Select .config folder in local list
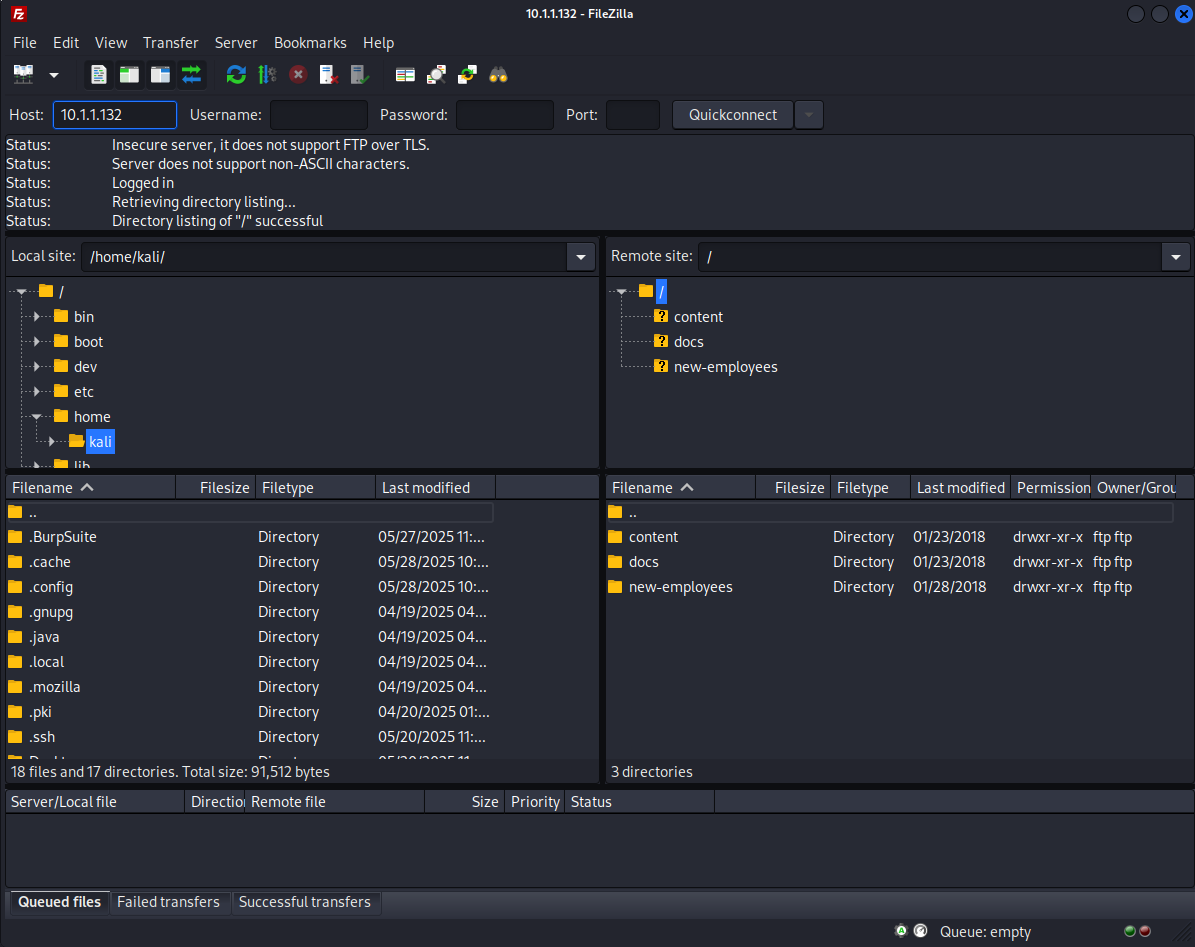 coord(249,587)
